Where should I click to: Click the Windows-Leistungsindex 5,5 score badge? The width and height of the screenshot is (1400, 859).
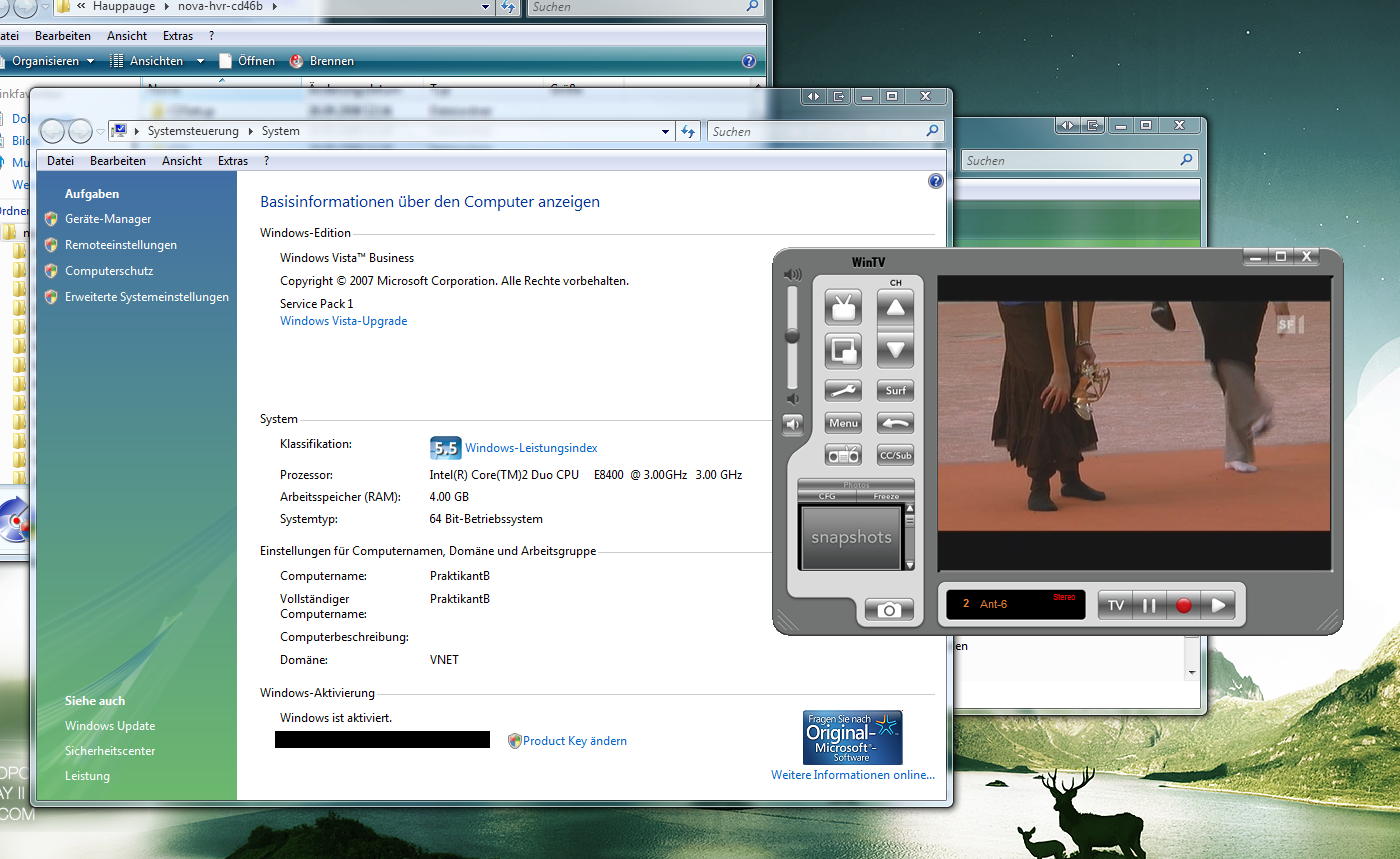click(x=444, y=448)
